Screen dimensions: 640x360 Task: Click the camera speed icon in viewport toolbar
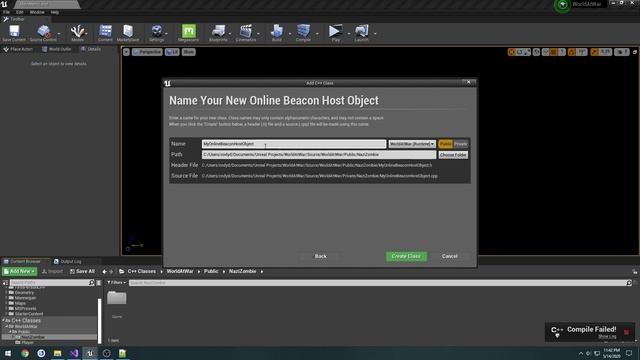pyautogui.click(x=622, y=52)
